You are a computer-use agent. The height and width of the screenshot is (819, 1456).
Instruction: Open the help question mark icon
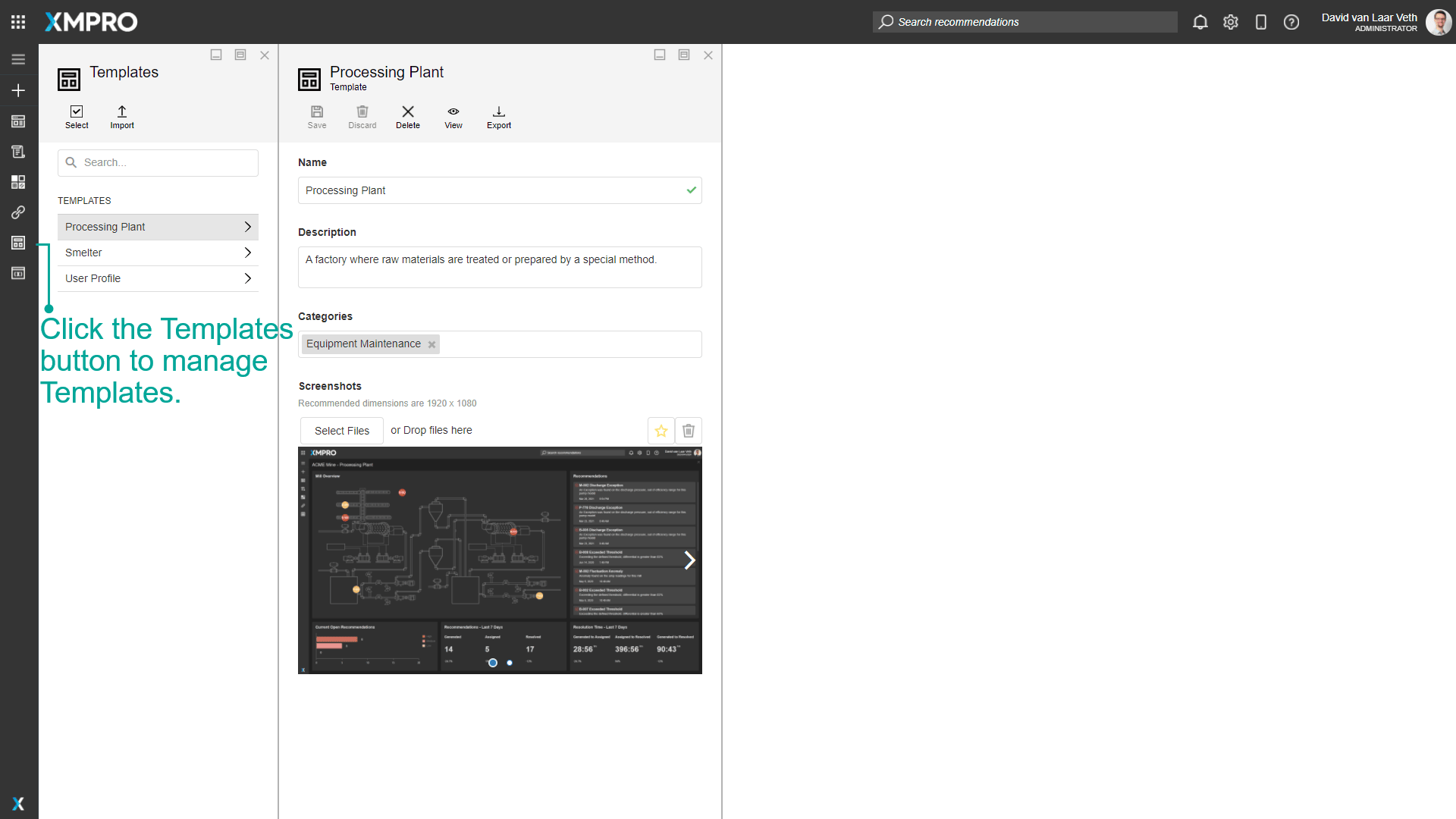click(1291, 22)
